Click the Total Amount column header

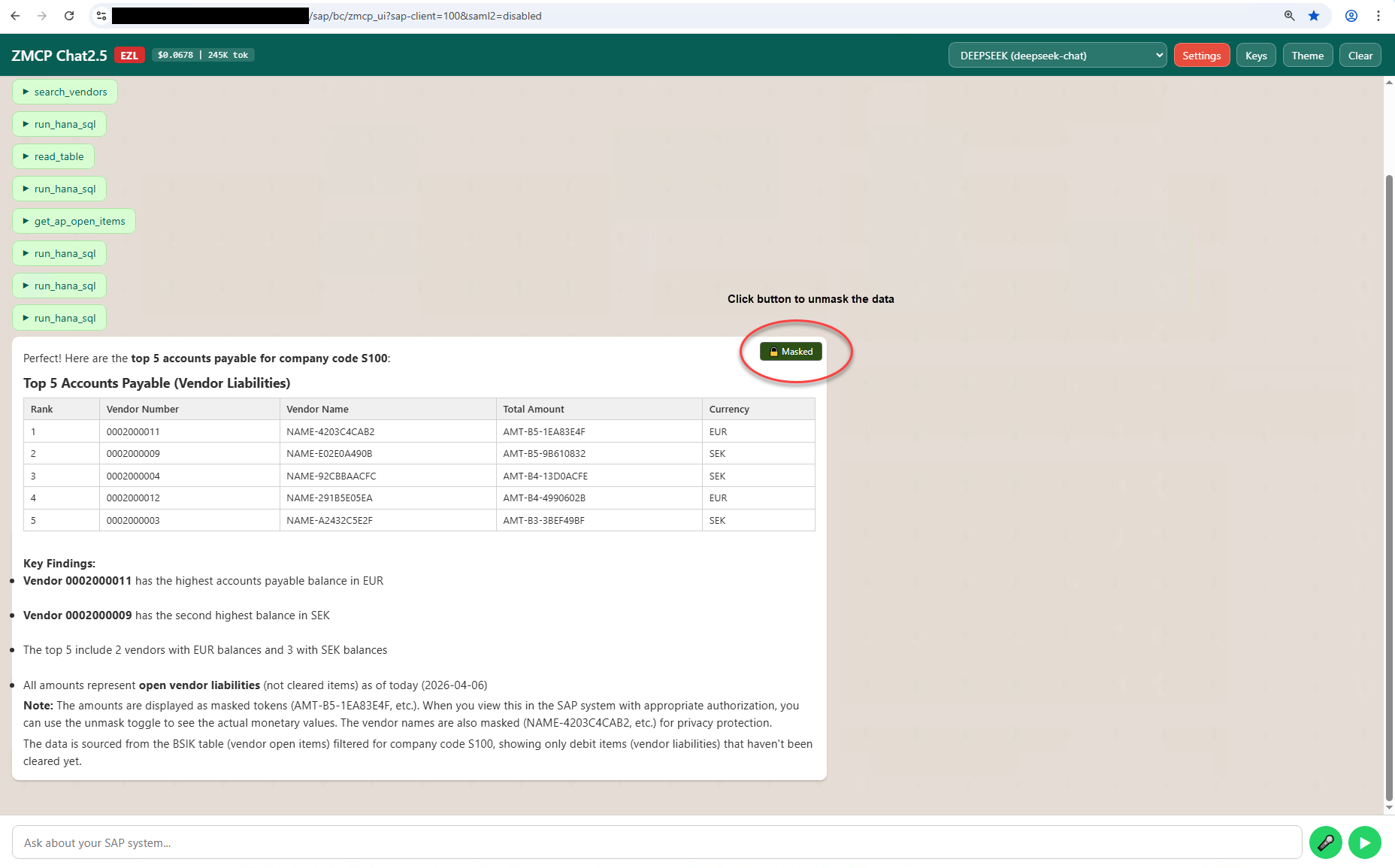pos(599,409)
